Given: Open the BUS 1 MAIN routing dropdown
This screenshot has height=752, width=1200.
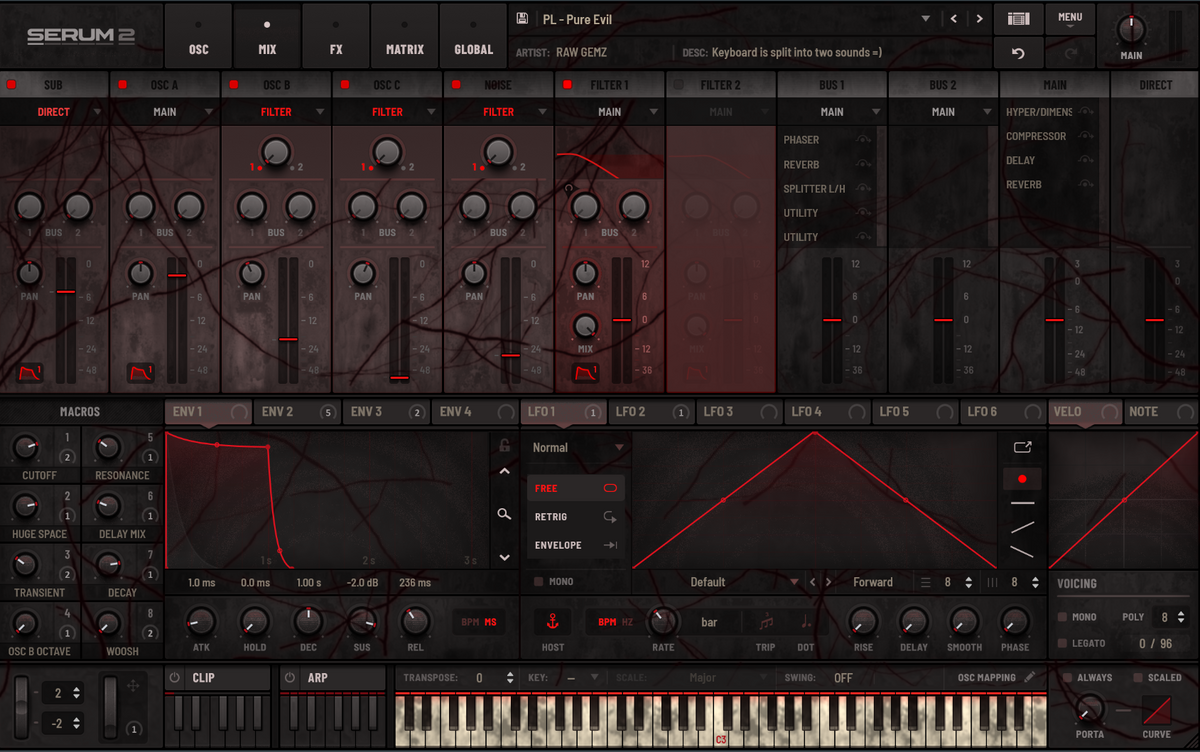Looking at the screenshot, I should tap(832, 112).
